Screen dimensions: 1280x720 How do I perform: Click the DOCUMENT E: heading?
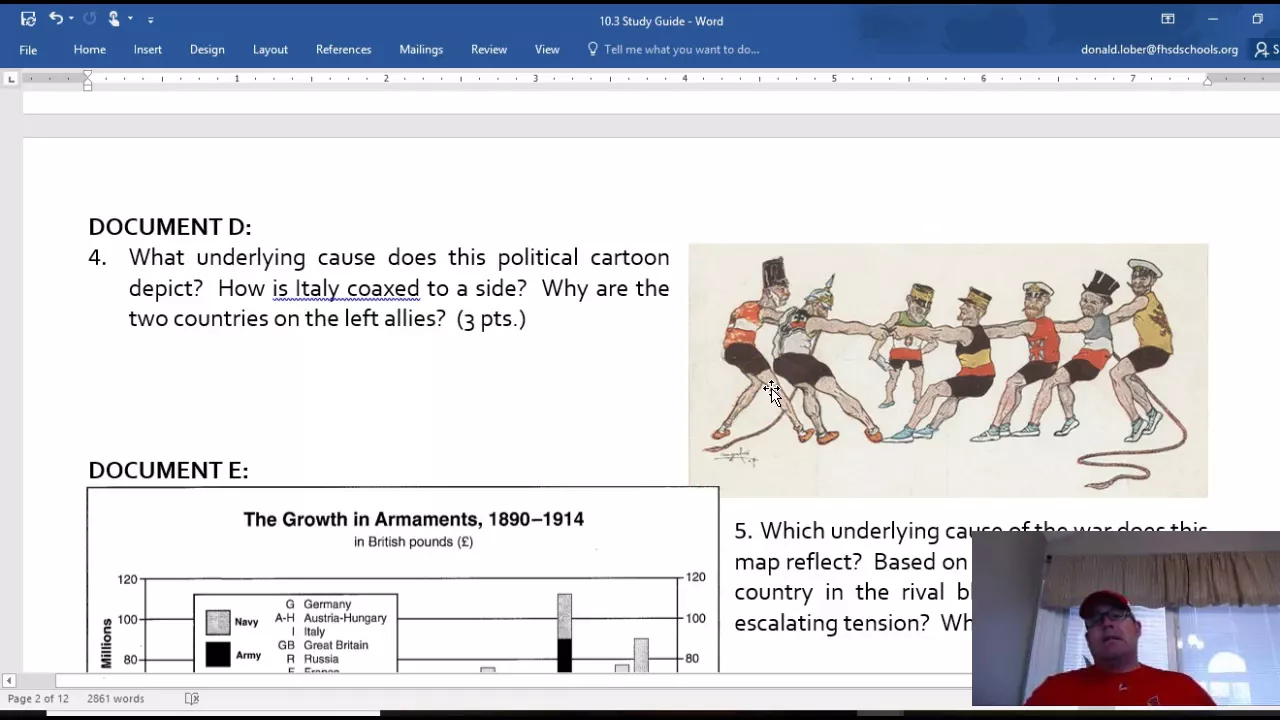[x=168, y=470]
